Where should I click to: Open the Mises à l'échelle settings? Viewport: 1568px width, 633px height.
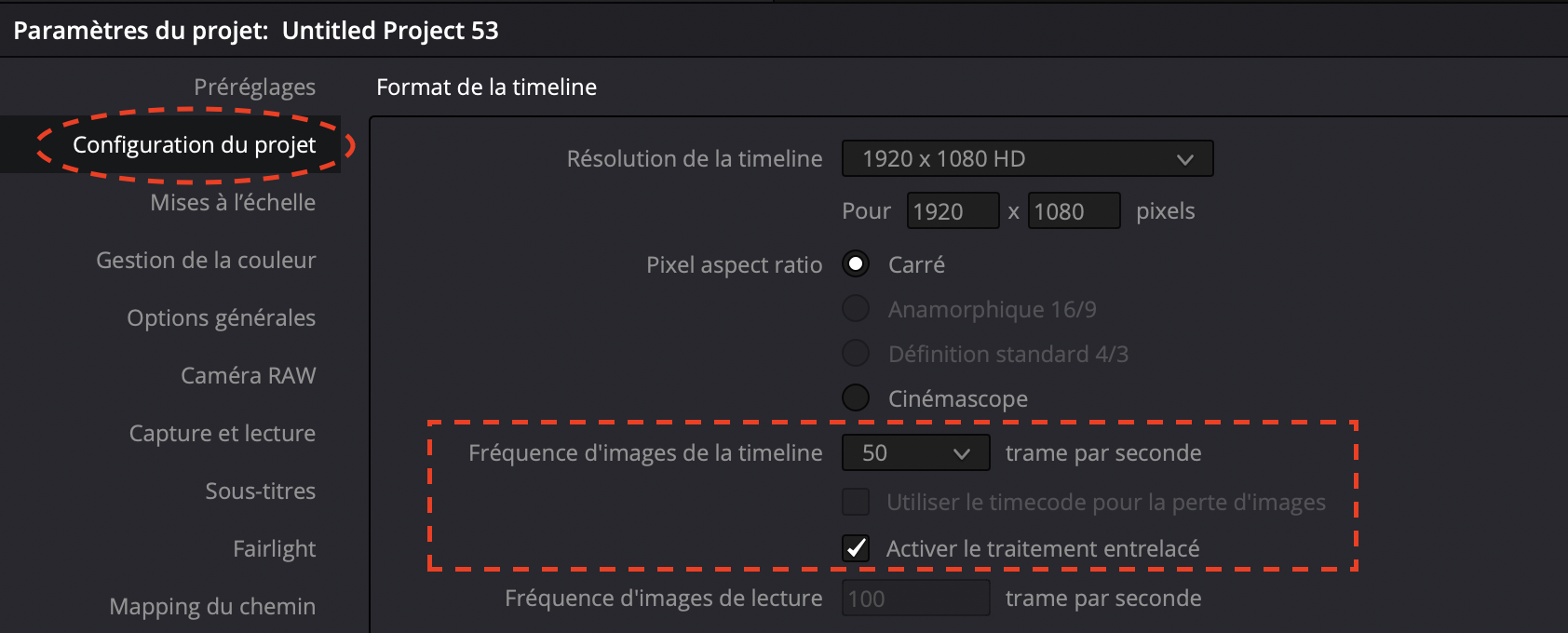pos(233,202)
